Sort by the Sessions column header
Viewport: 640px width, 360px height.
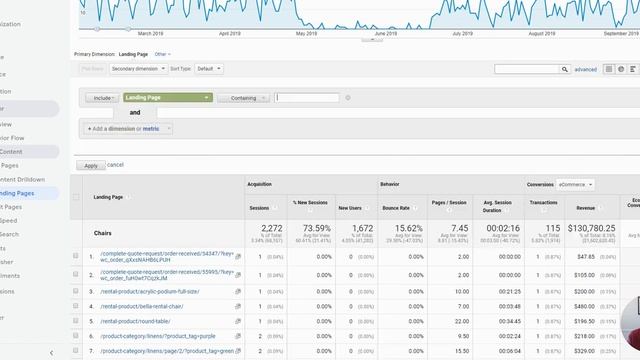coord(259,208)
